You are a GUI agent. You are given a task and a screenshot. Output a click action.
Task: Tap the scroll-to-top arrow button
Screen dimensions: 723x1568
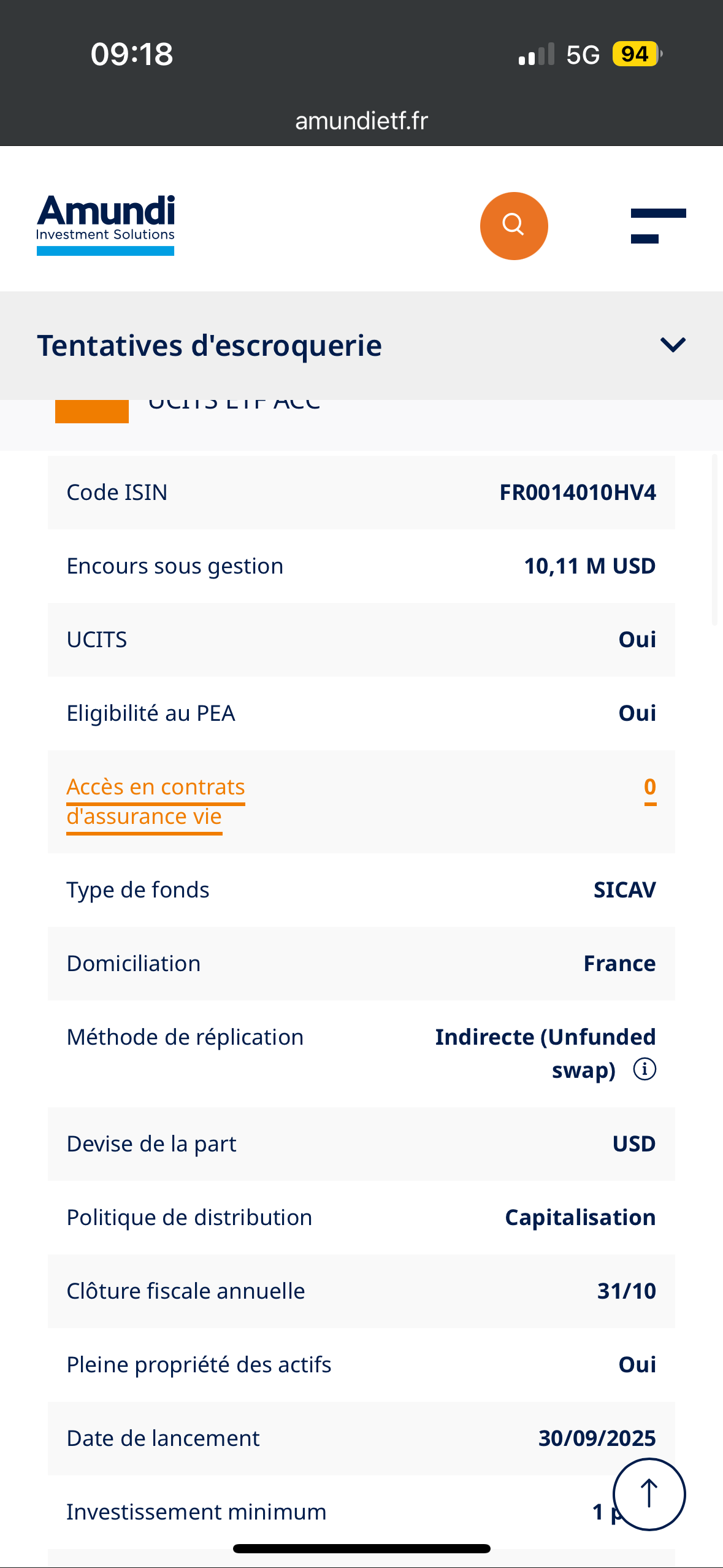[649, 1494]
